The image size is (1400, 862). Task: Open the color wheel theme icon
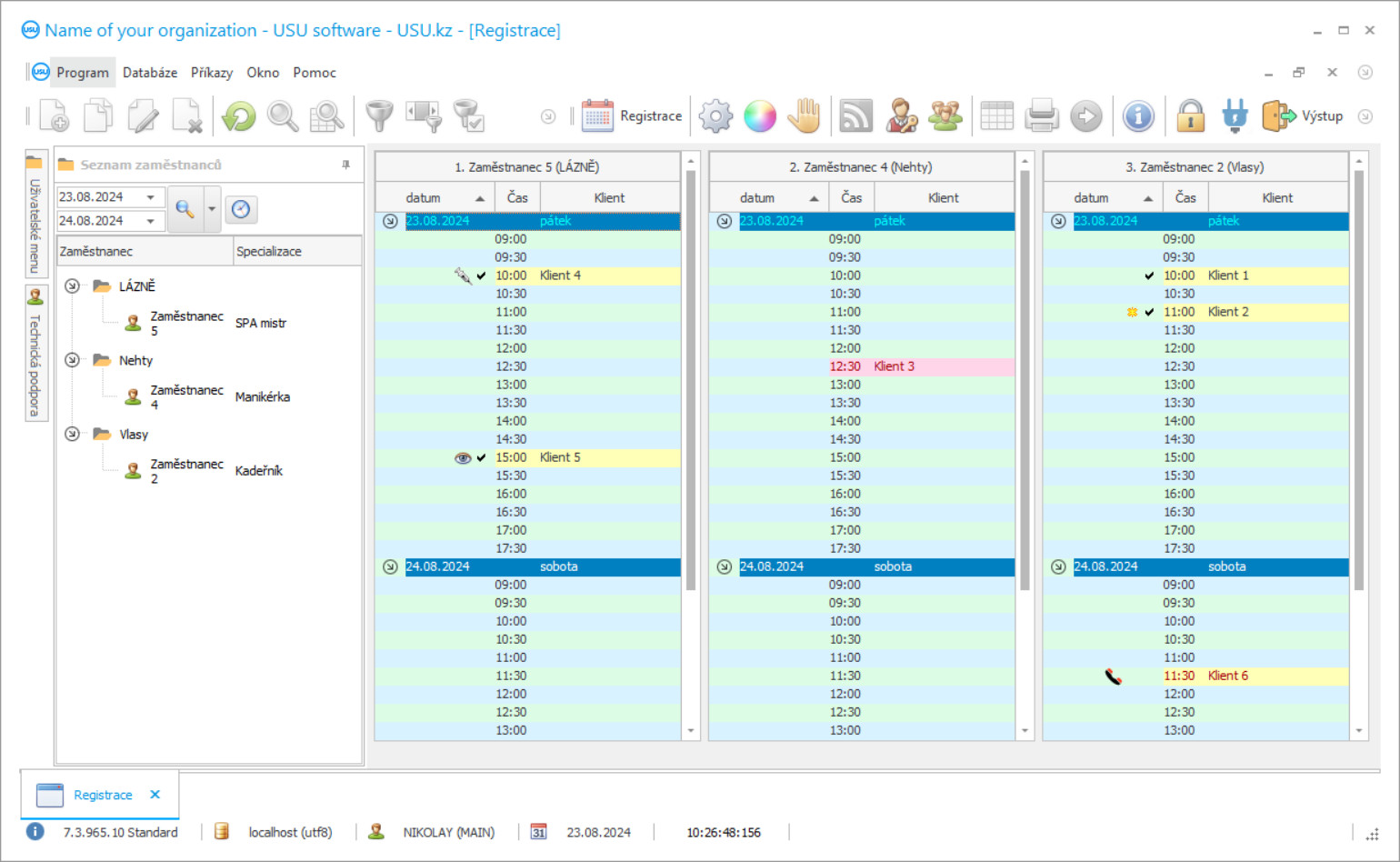coord(760,116)
